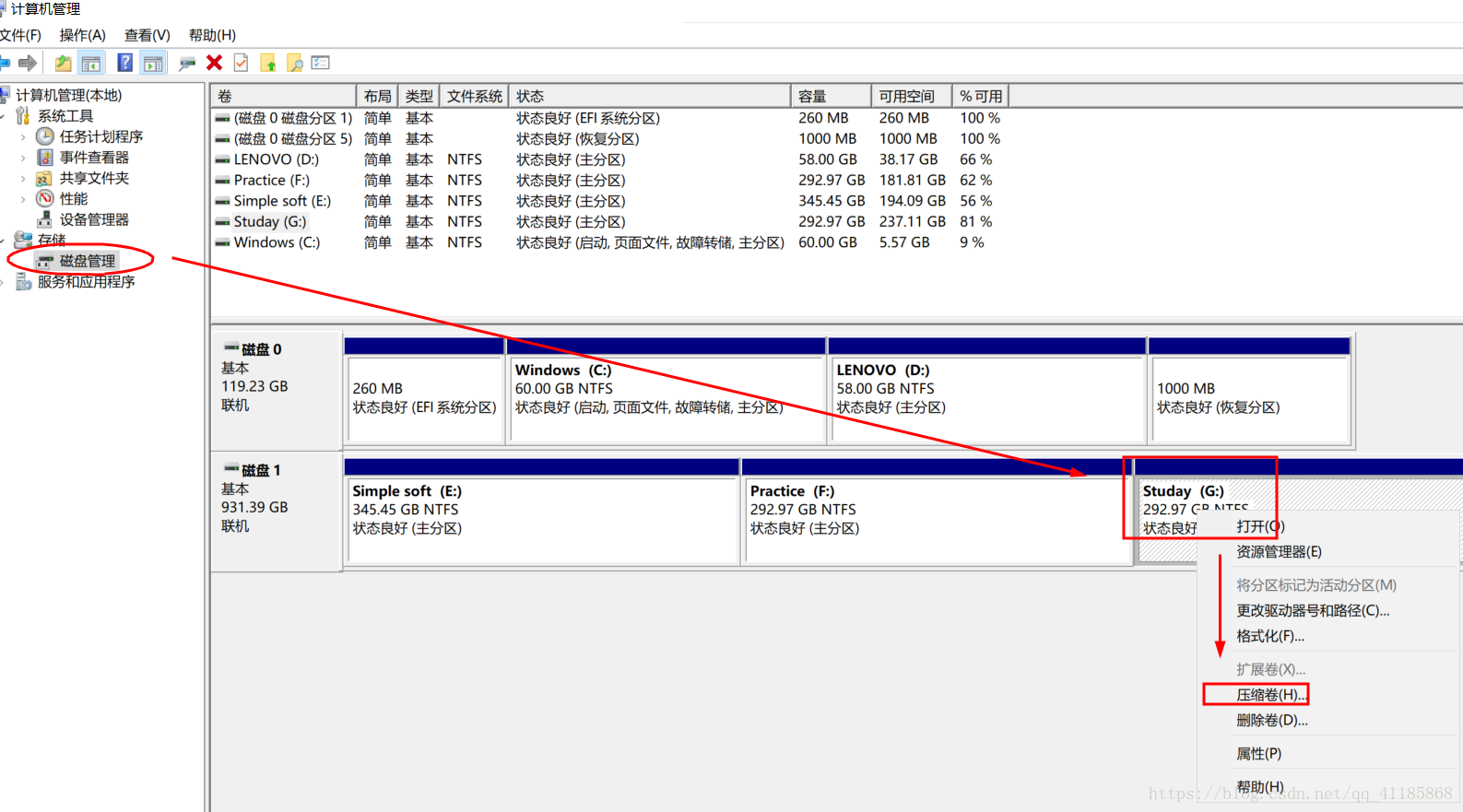The image size is (1463, 812).
Task: Open the 帮助(H) menu in menu bar
Action: (213, 35)
